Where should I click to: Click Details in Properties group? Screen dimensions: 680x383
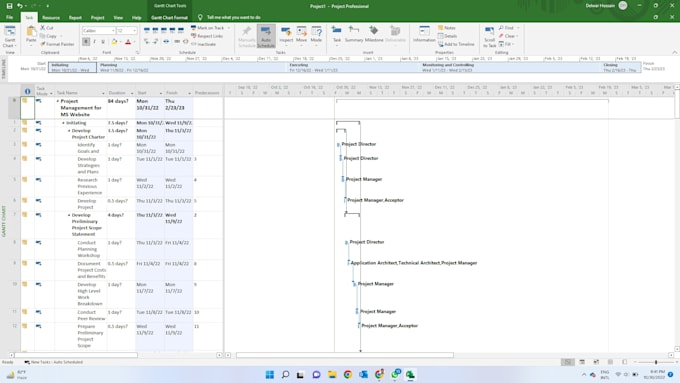[x=447, y=36]
